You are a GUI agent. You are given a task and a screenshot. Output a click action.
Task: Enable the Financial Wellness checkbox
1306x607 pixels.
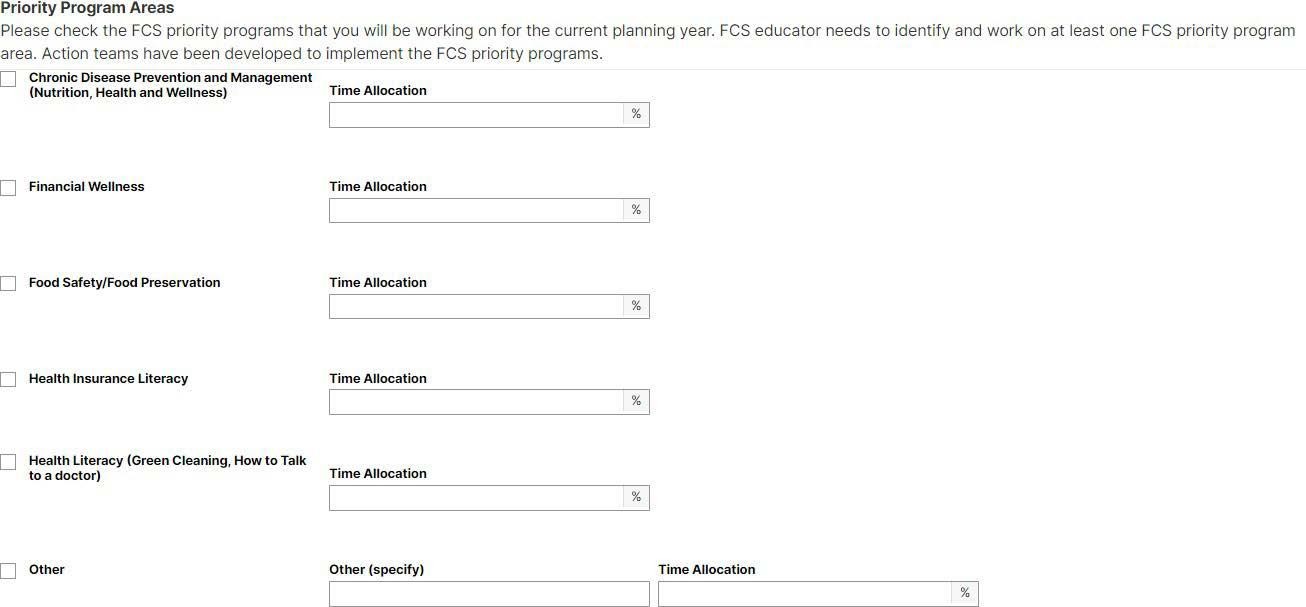[9, 187]
